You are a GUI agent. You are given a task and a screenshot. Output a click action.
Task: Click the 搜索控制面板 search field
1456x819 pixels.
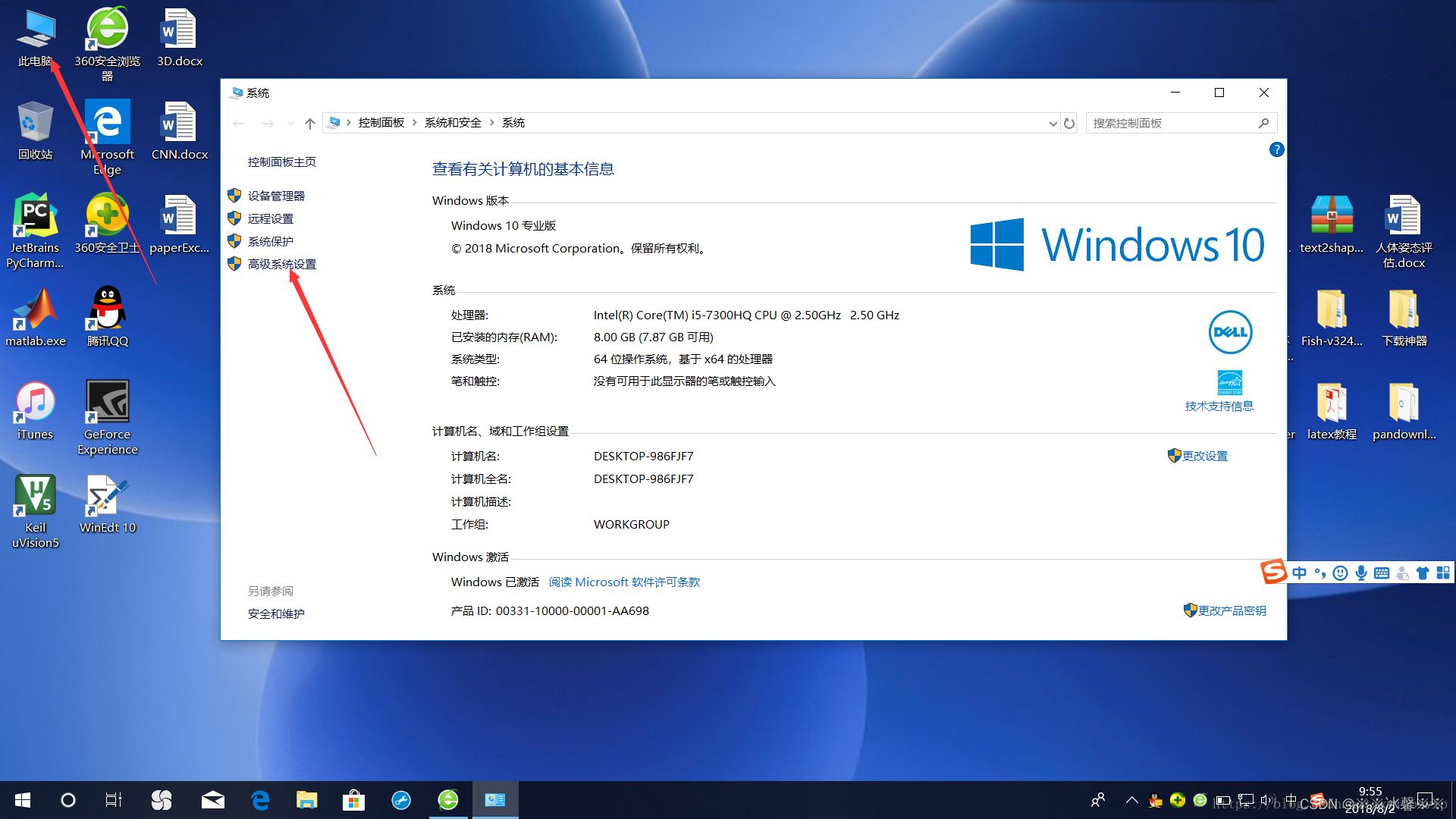(1172, 123)
